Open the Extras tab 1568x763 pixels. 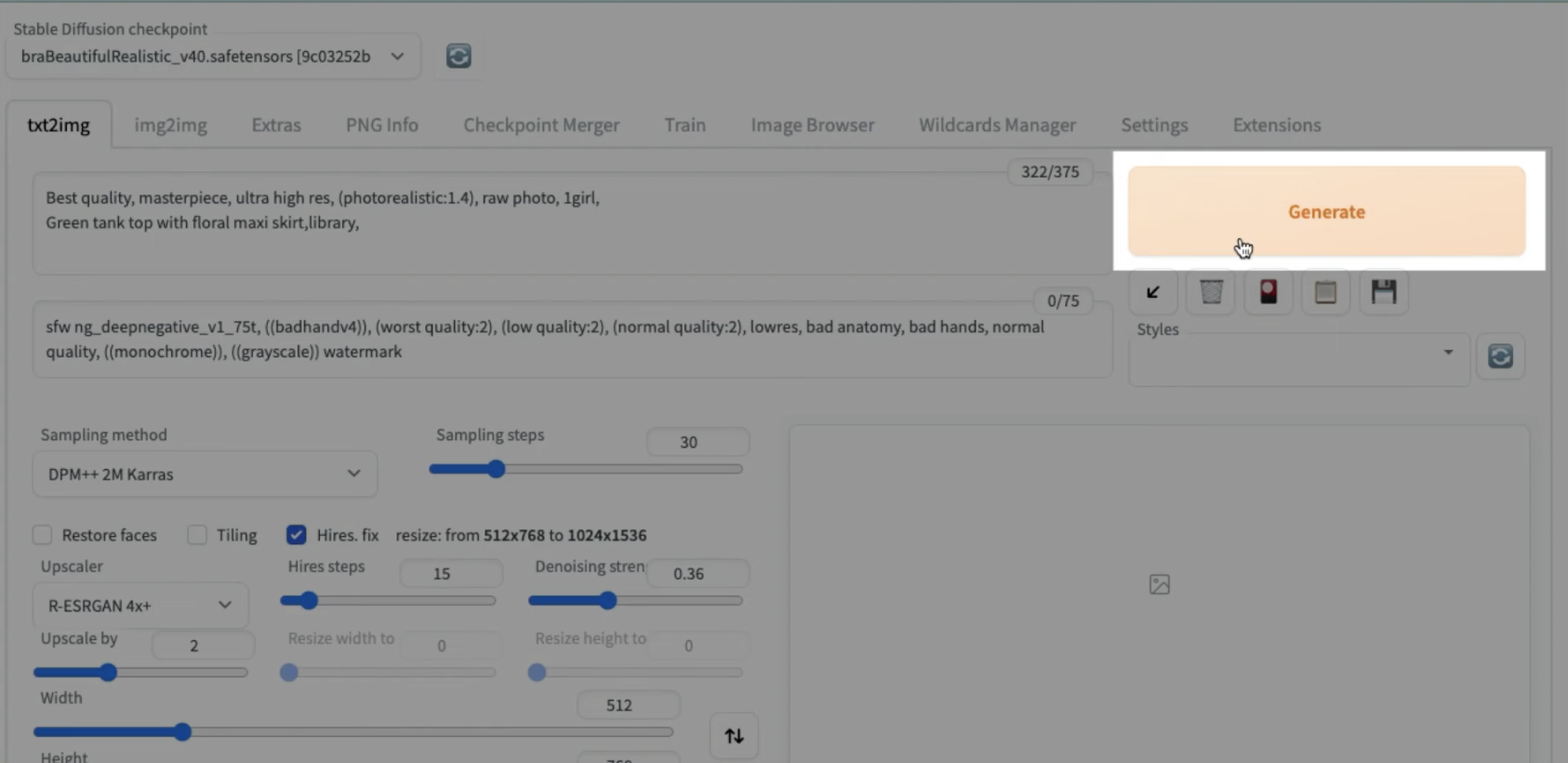point(276,125)
